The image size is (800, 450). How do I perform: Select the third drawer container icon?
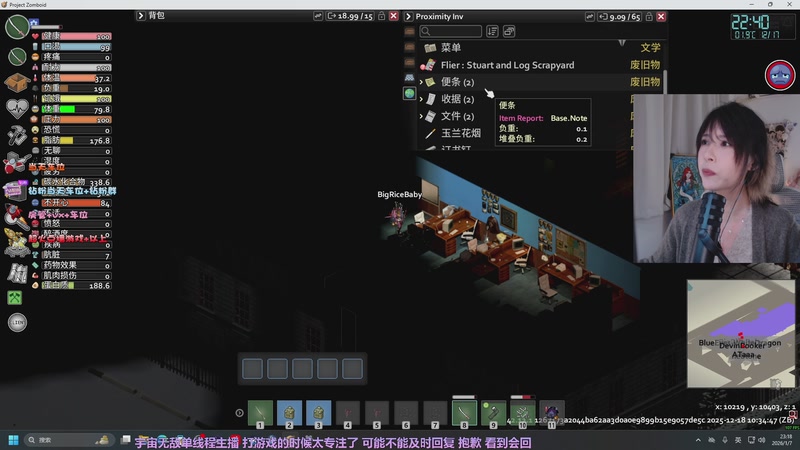[409, 62]
